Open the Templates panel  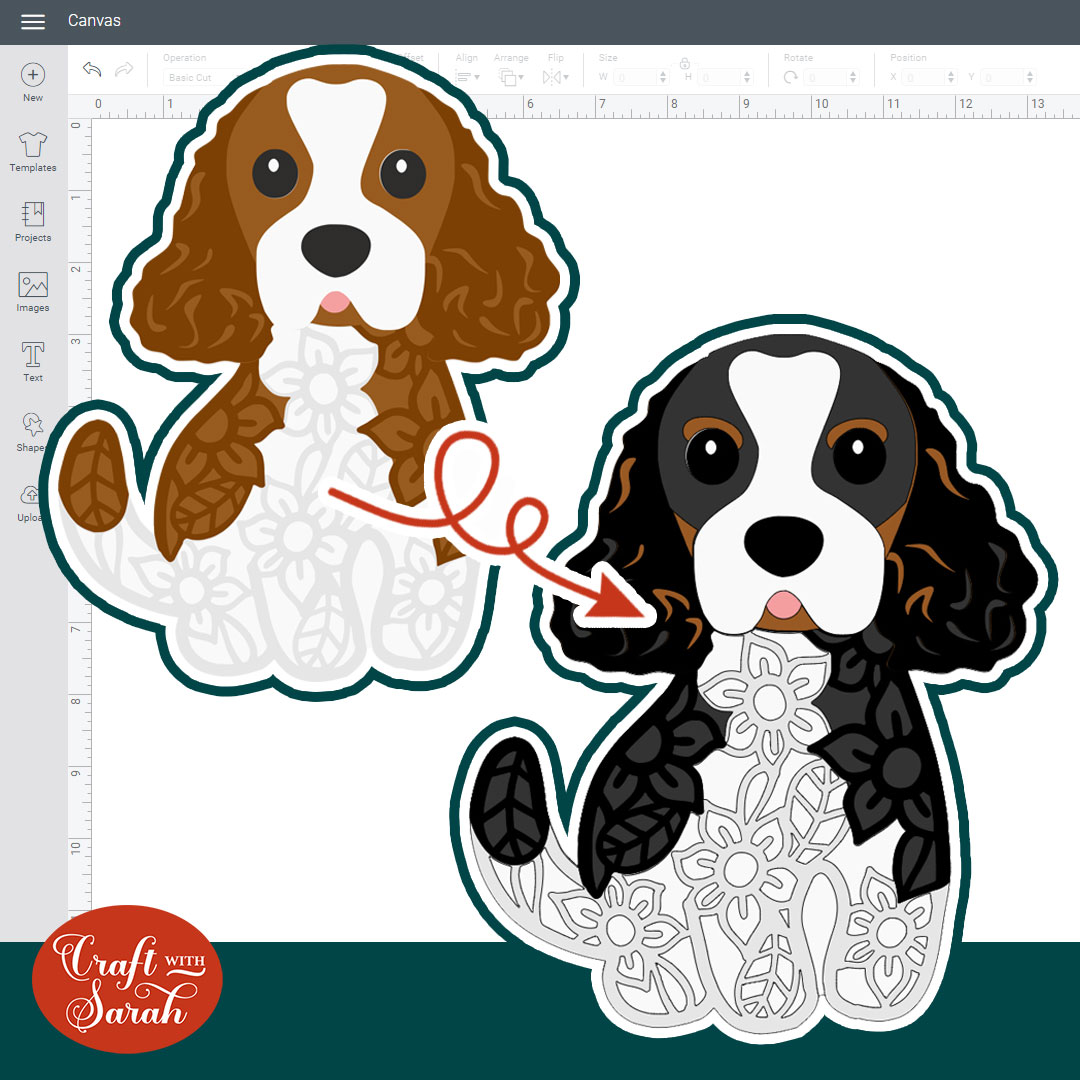coord(32,152)
